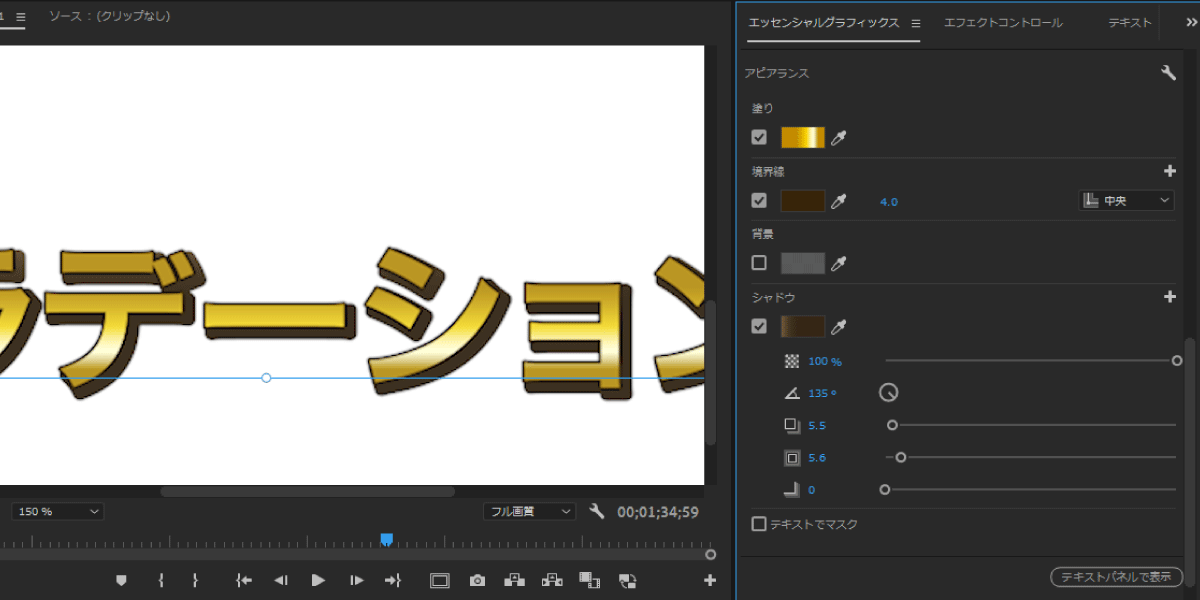Go to In point
The height and width of the screenshot is (600, 1200).
243,579
